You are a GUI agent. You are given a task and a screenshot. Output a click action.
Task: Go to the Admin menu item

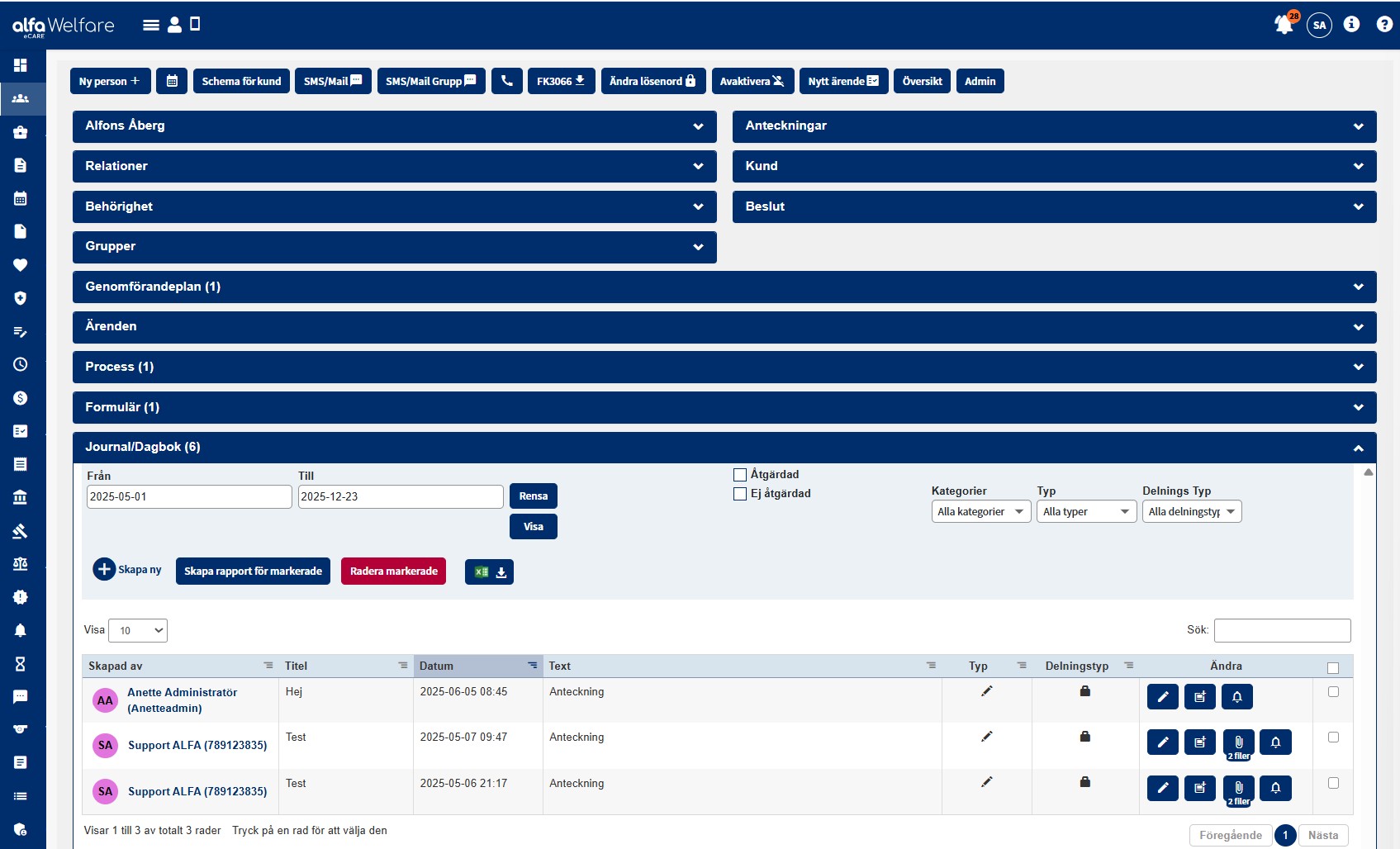pos(980,81)
